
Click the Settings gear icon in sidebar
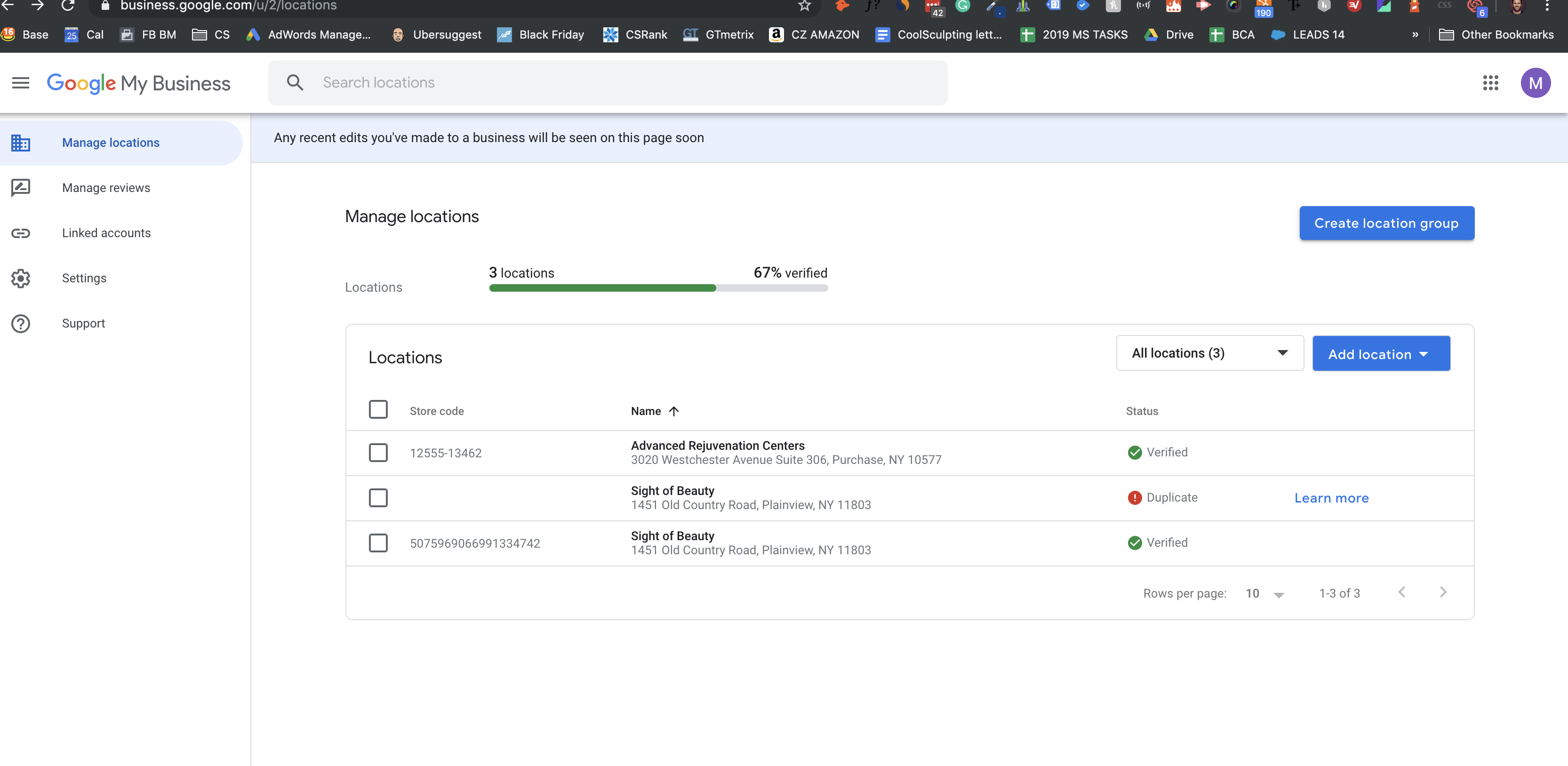point(21,279)
